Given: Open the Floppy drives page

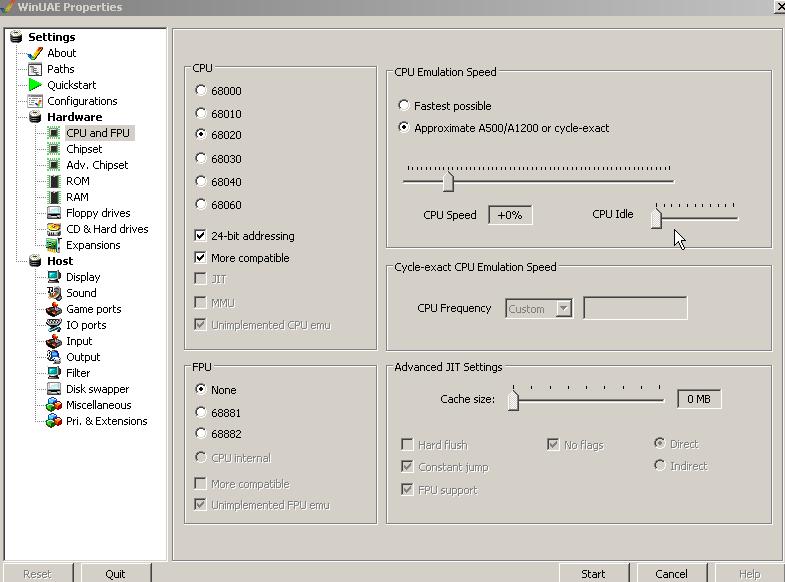Looking at the screenshot, I should pyautogui.click(x=98, y=213).
